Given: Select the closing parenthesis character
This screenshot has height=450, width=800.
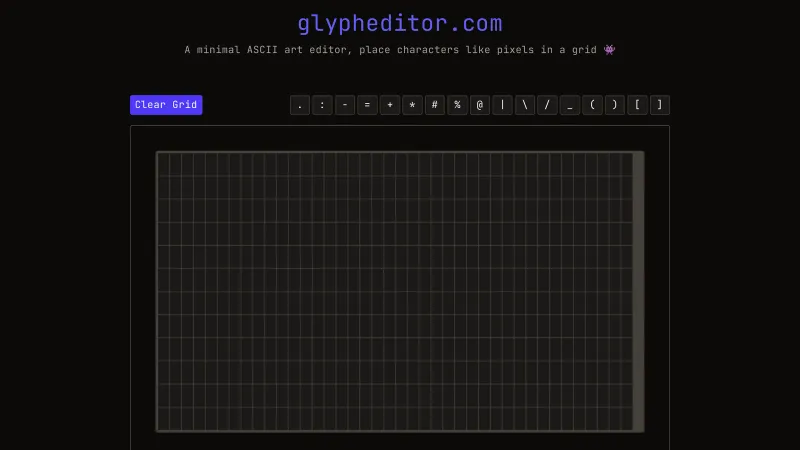Looking at the screenshot, I should 615,105.
